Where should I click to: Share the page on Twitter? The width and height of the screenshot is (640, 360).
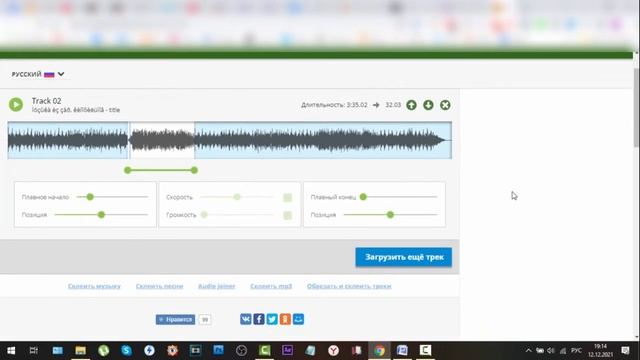272,319
